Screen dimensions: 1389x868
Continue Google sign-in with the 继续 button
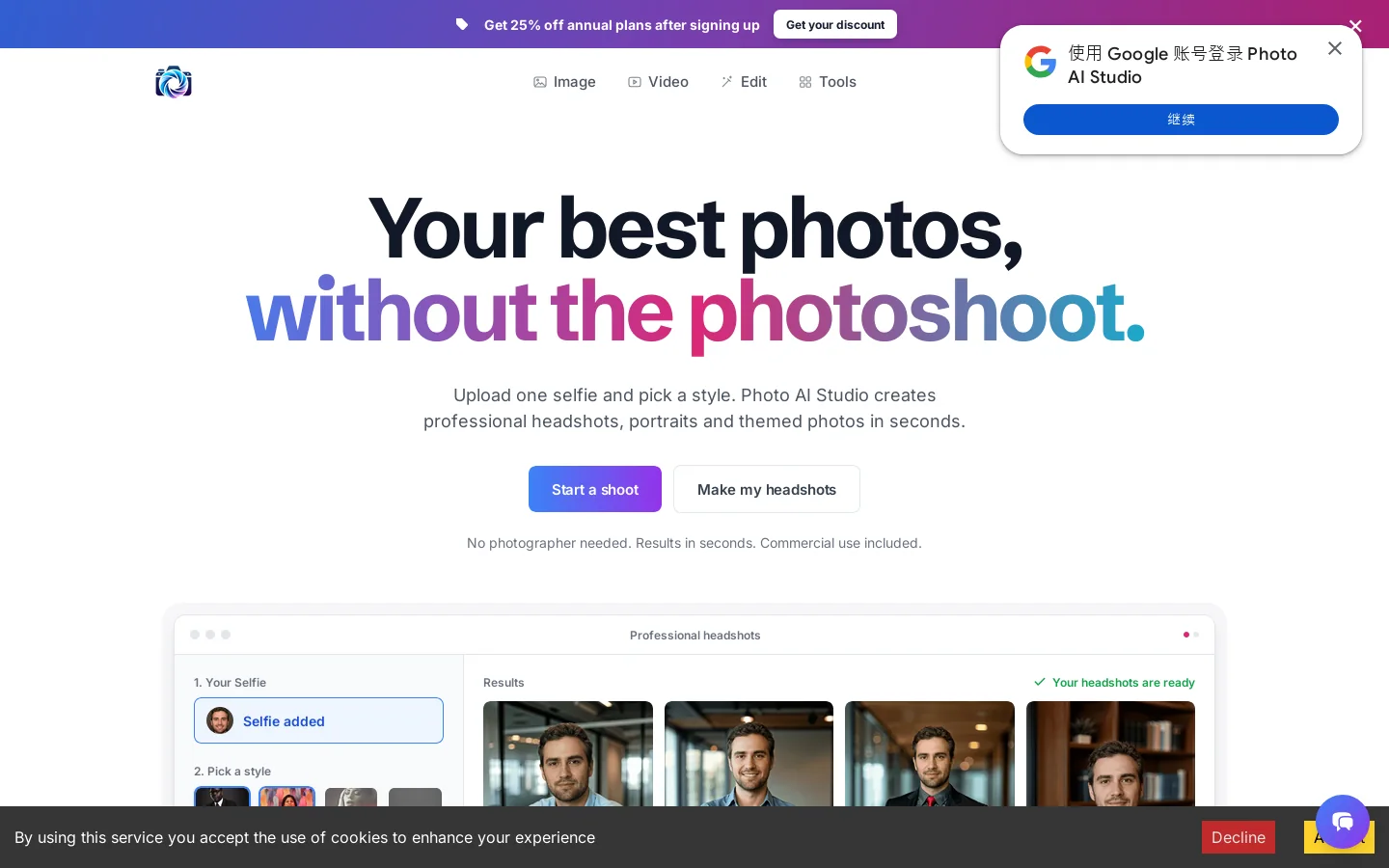coord(1181,120)
